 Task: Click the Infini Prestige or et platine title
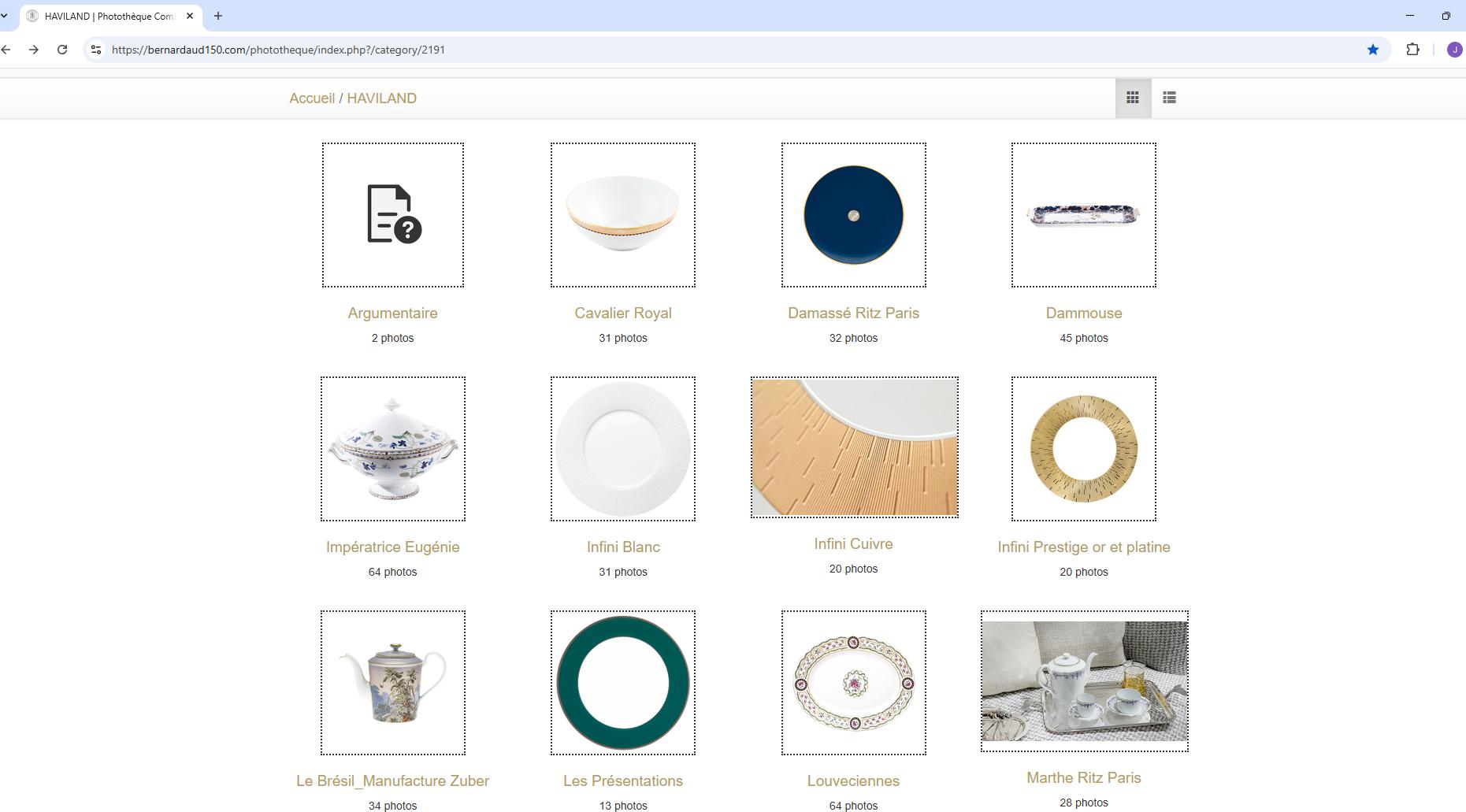pyautogui.click(x=1084, y=547)
